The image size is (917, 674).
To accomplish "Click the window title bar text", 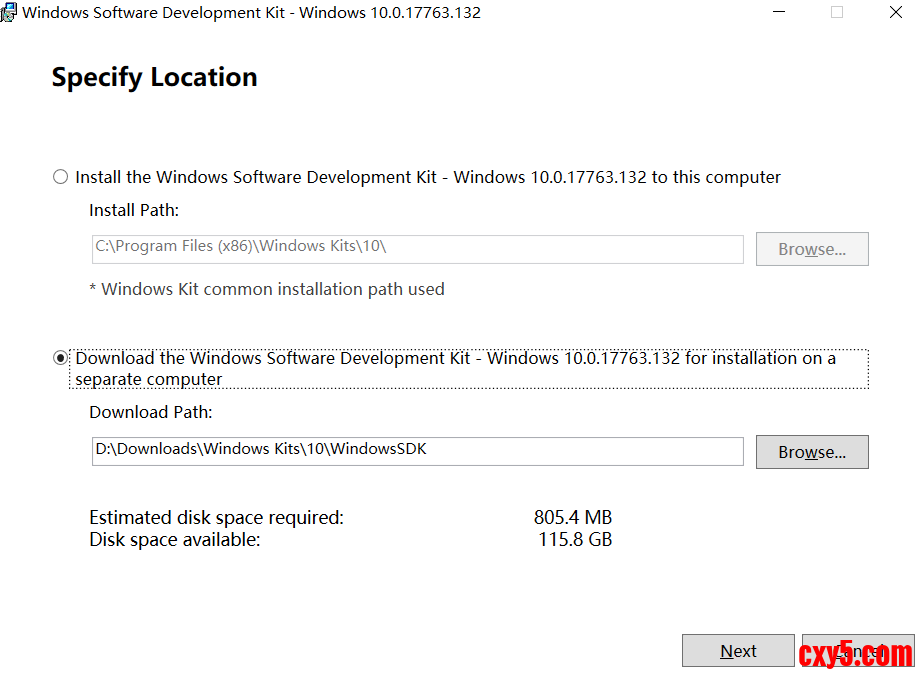I will coord(251,13).
